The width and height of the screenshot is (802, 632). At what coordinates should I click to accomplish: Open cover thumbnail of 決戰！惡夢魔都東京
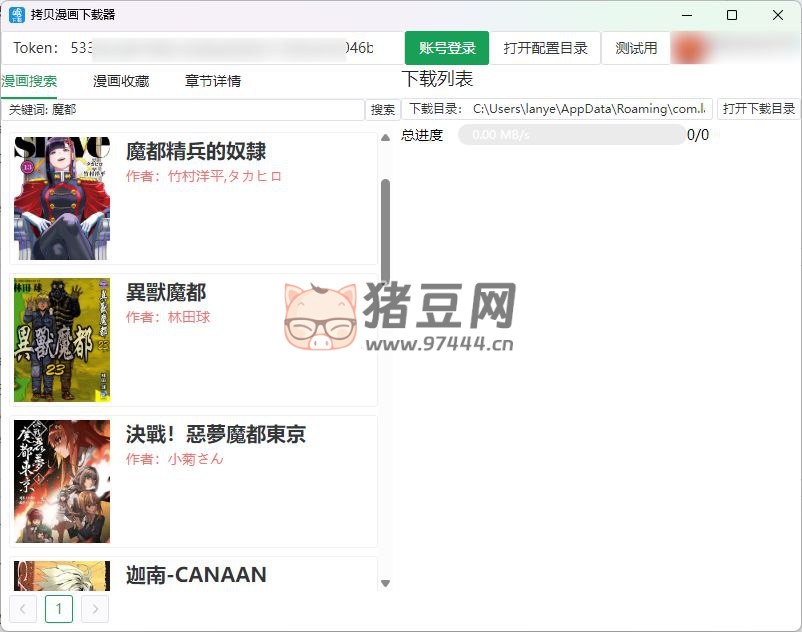click(x=62, y=481)
